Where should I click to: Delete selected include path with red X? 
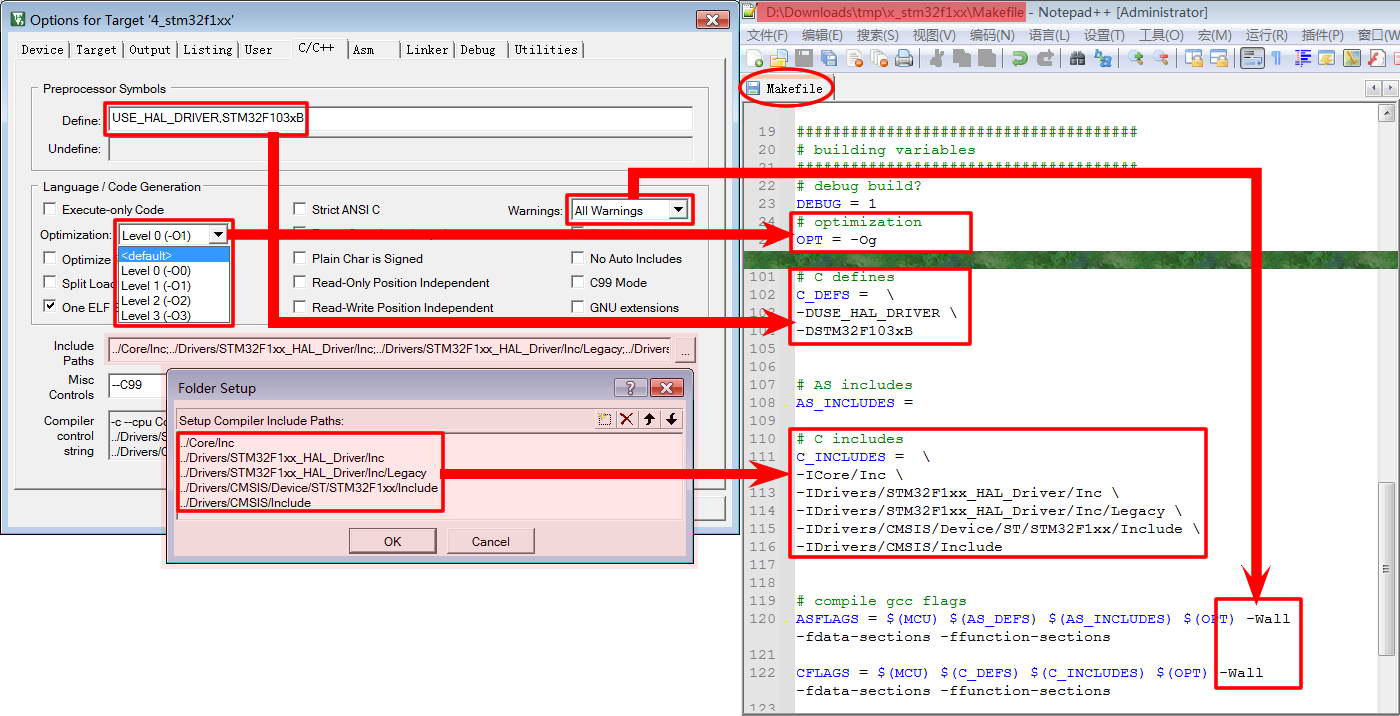[627, 420]
